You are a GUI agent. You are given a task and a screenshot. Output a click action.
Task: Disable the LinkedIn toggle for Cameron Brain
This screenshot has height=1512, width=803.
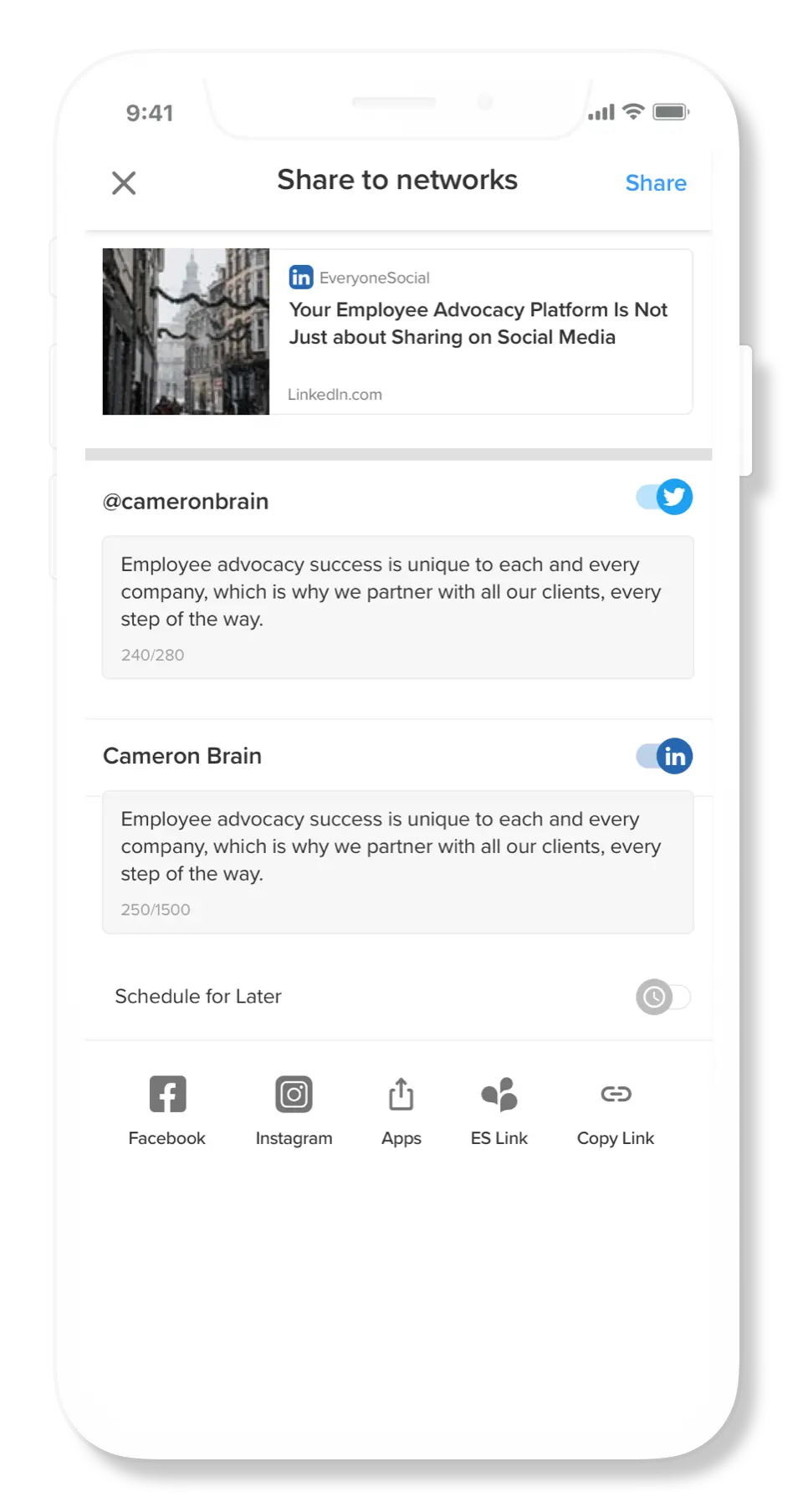click(664, 756)
